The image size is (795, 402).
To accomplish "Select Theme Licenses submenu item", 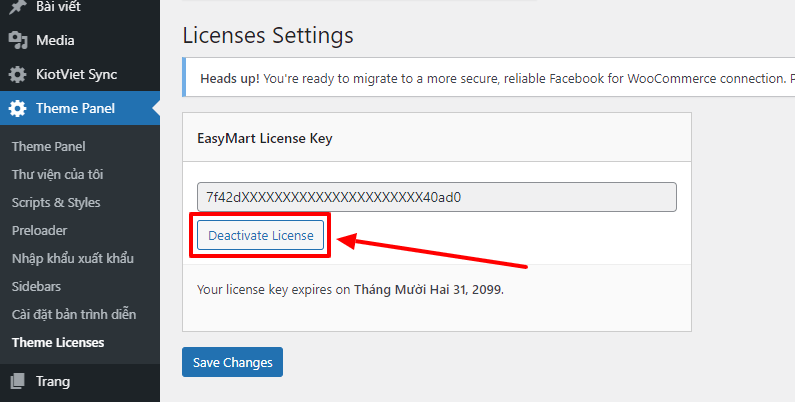I will (58, 342).
